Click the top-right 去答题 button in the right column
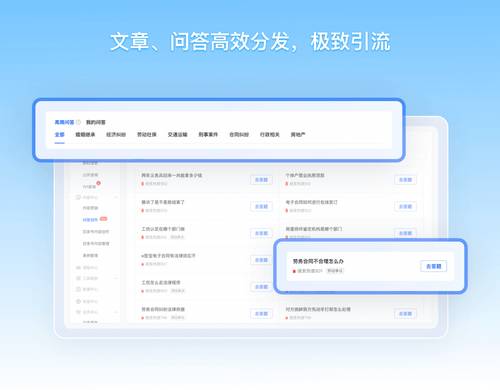Viewport: 500px width, 390px height. [x=405, y=180]
